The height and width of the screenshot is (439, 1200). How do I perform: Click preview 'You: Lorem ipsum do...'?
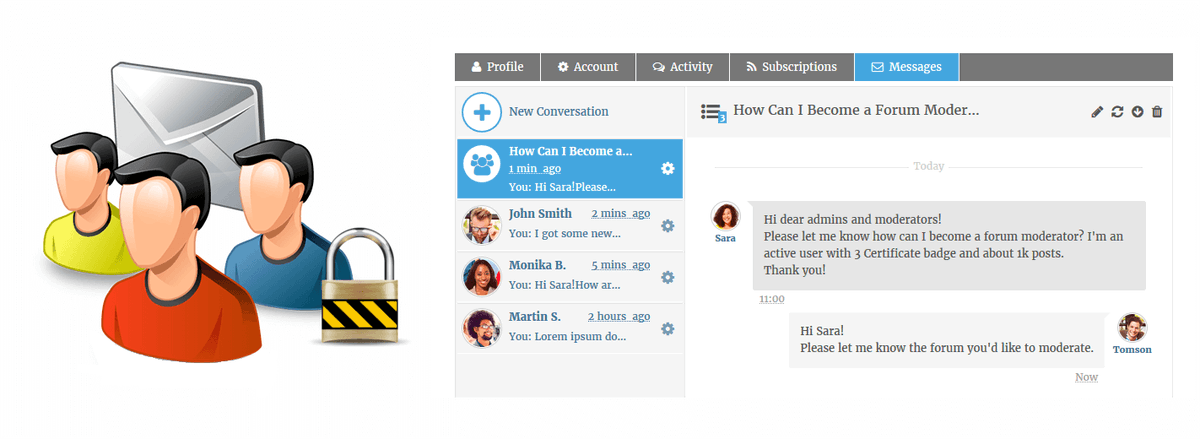point(566,337)
